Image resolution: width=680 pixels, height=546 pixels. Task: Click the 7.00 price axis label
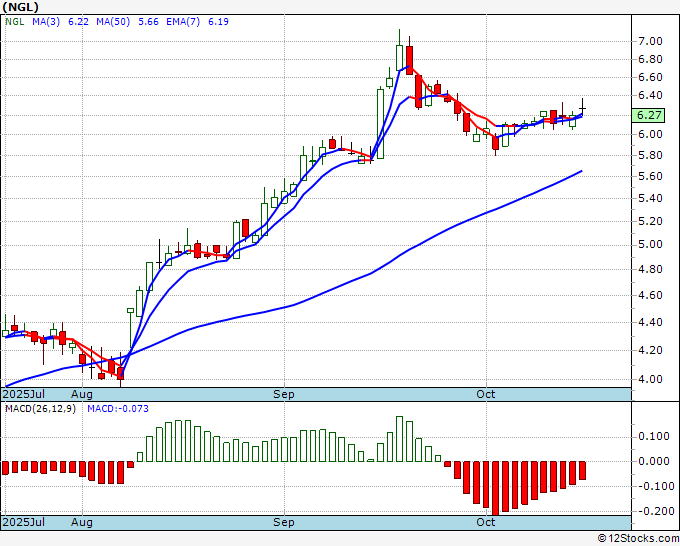coord(650,42)
